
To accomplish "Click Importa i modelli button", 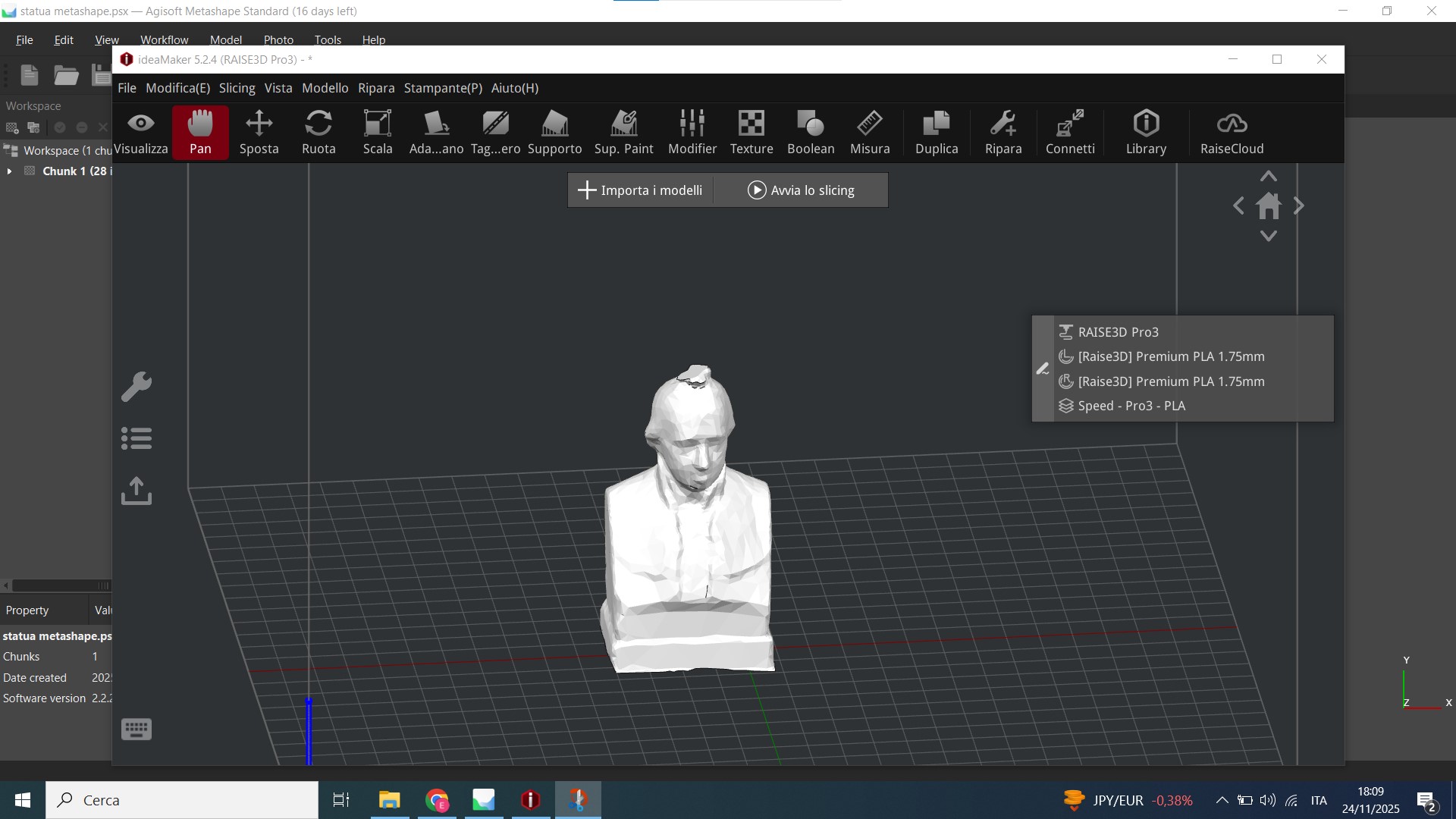I will pos(641,190).
